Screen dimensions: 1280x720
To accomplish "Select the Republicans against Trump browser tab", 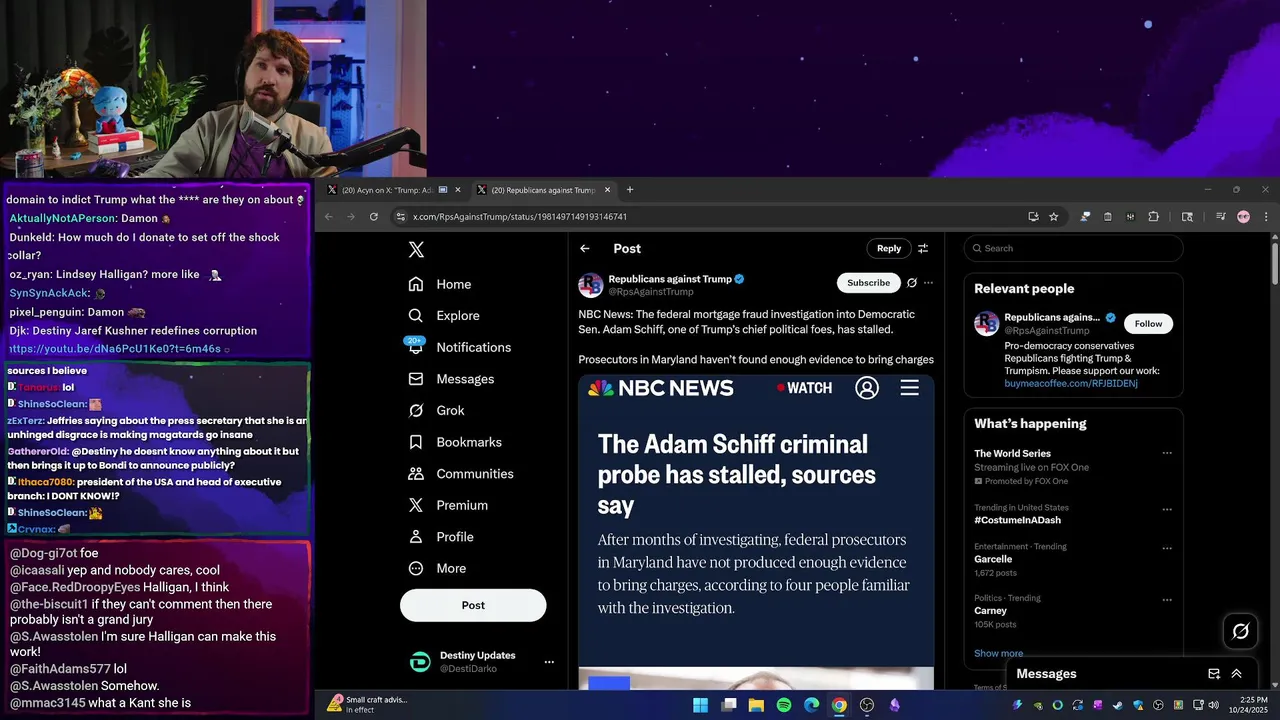I will pyautogui.click(x=542, y=190).
